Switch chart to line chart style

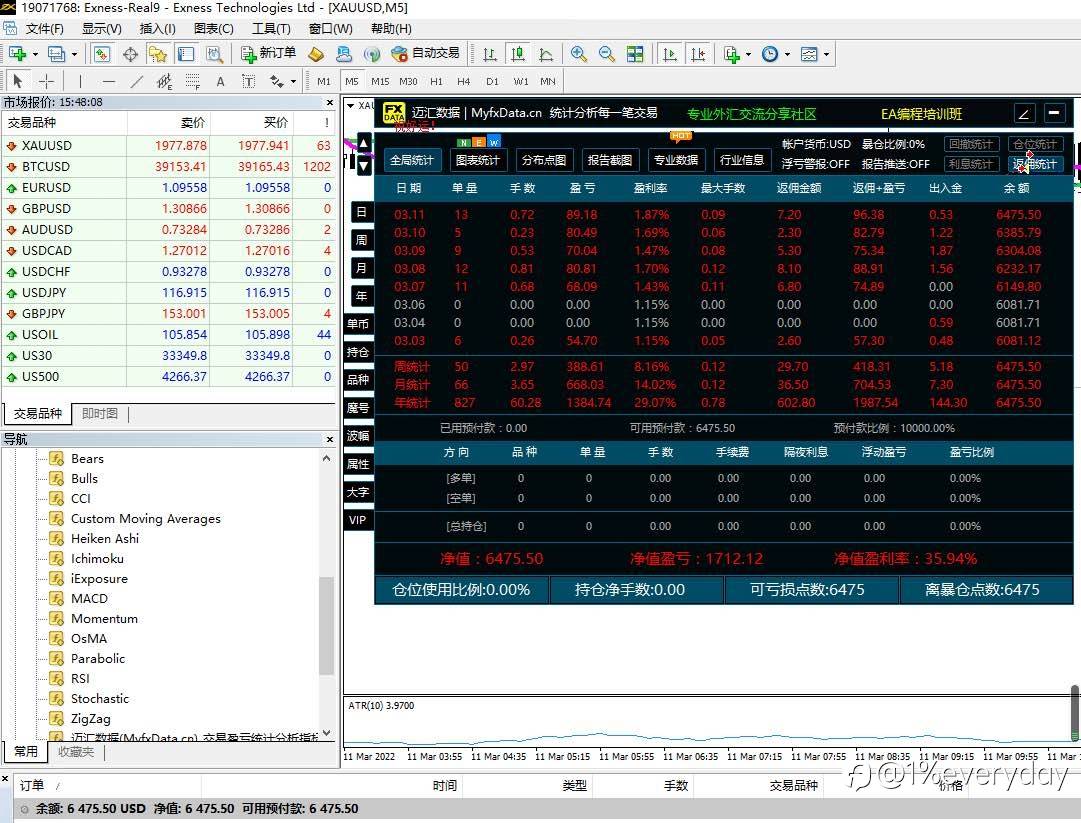[x=546, y=54]
